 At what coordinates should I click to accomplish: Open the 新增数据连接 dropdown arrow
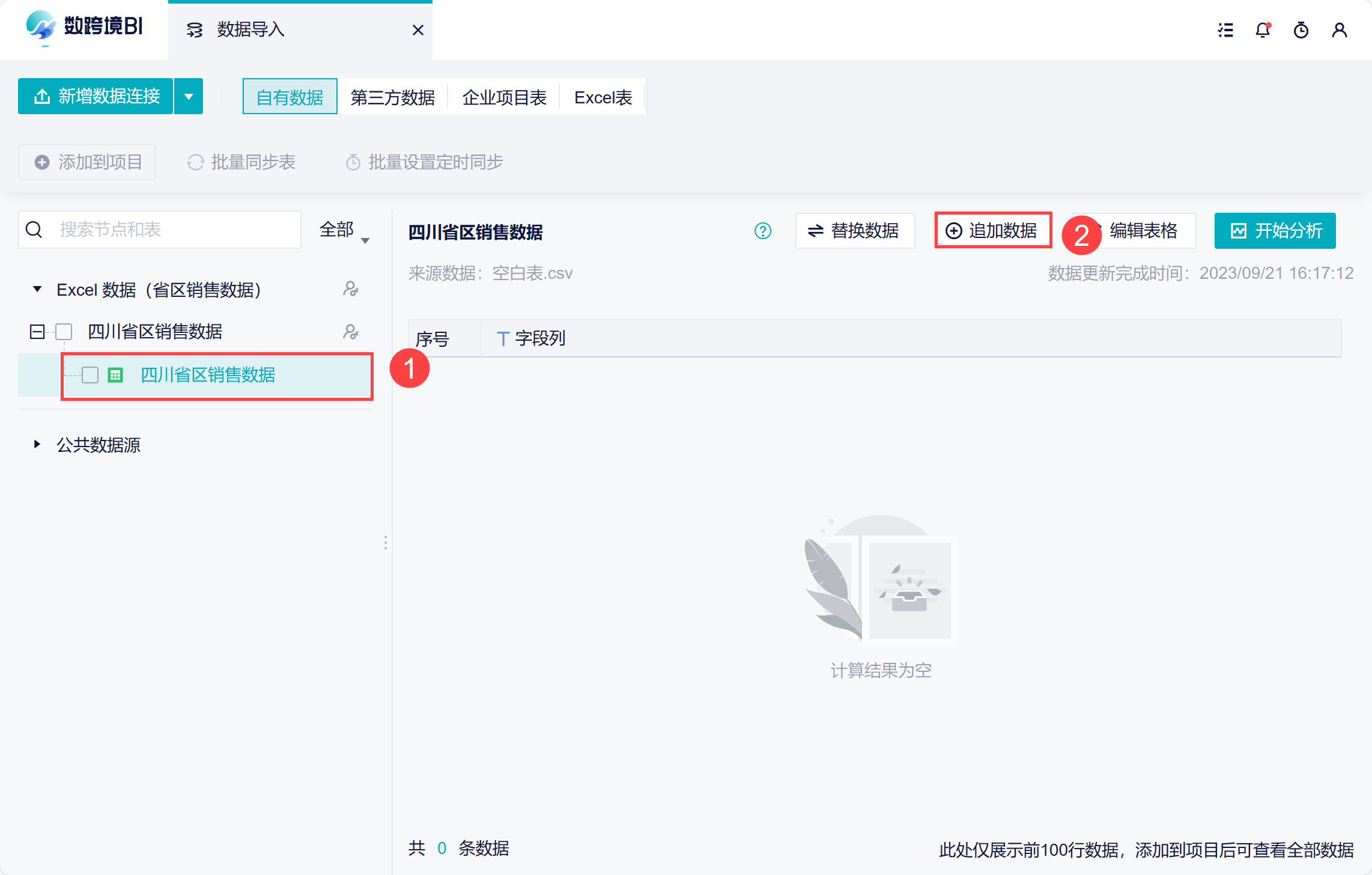tap(189, 96)
